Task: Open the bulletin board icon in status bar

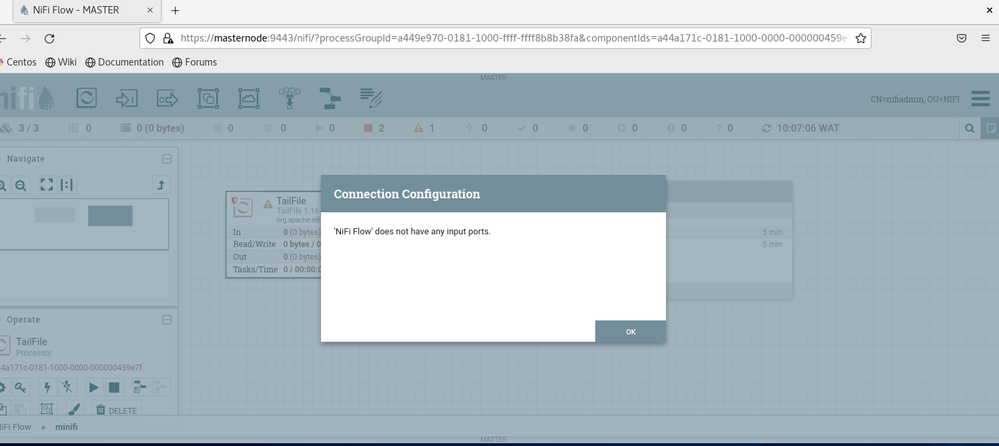Action: (990, 128)
